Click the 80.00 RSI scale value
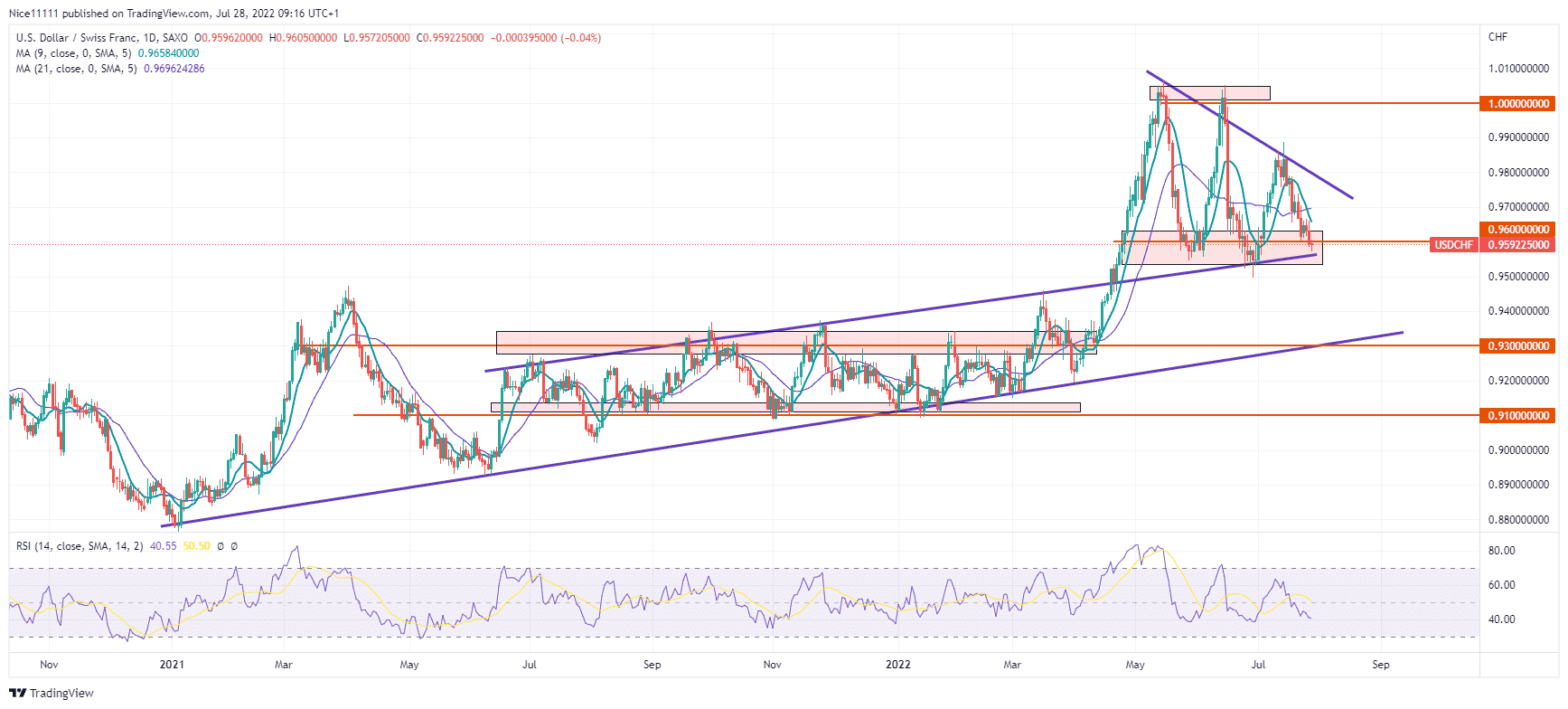Viewport: 1568px width, 709px height. (1501, 551)
